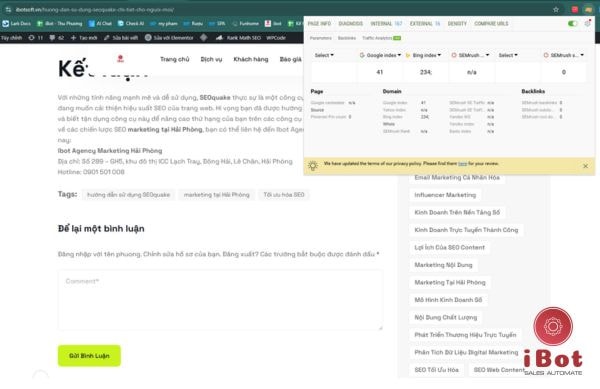Select the Backlinks sub-tab
The image size is (600, 389).
[347, 38]
